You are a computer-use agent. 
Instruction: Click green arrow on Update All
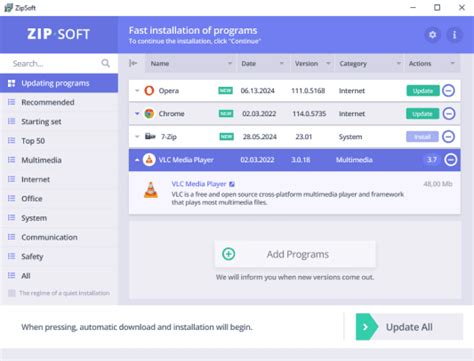point(367,327)
